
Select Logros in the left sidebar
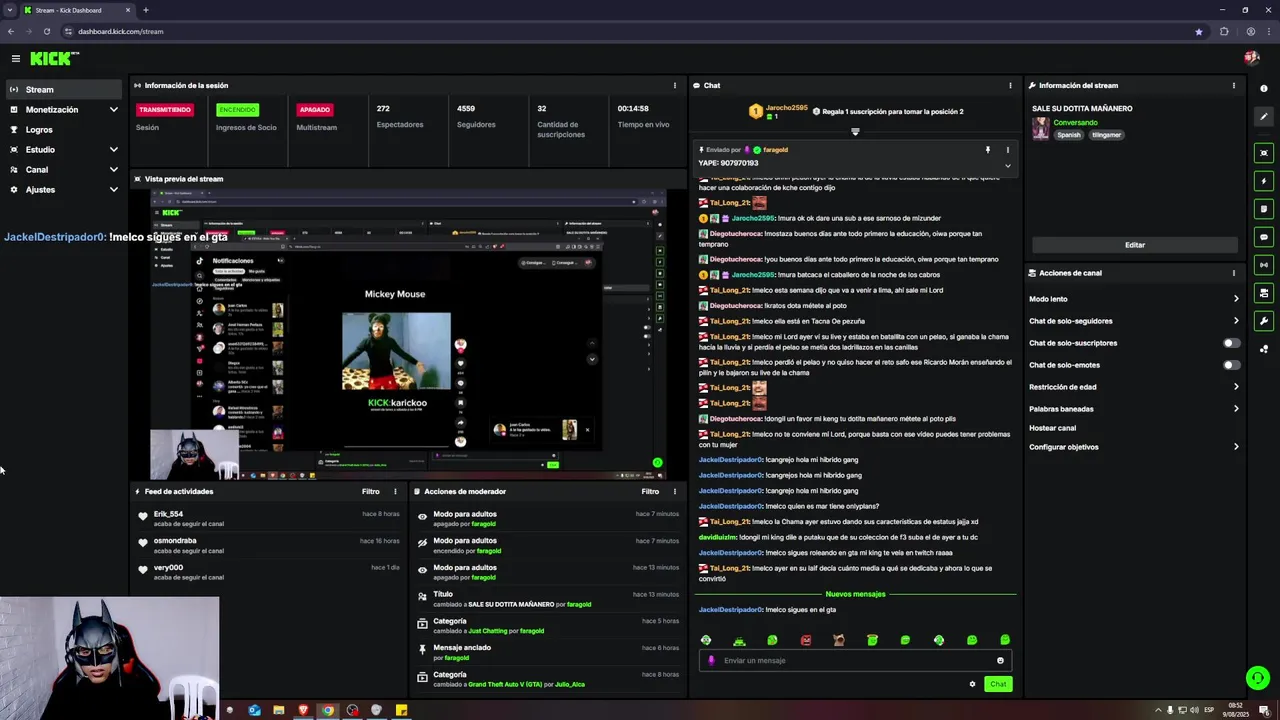click(64, 130)
